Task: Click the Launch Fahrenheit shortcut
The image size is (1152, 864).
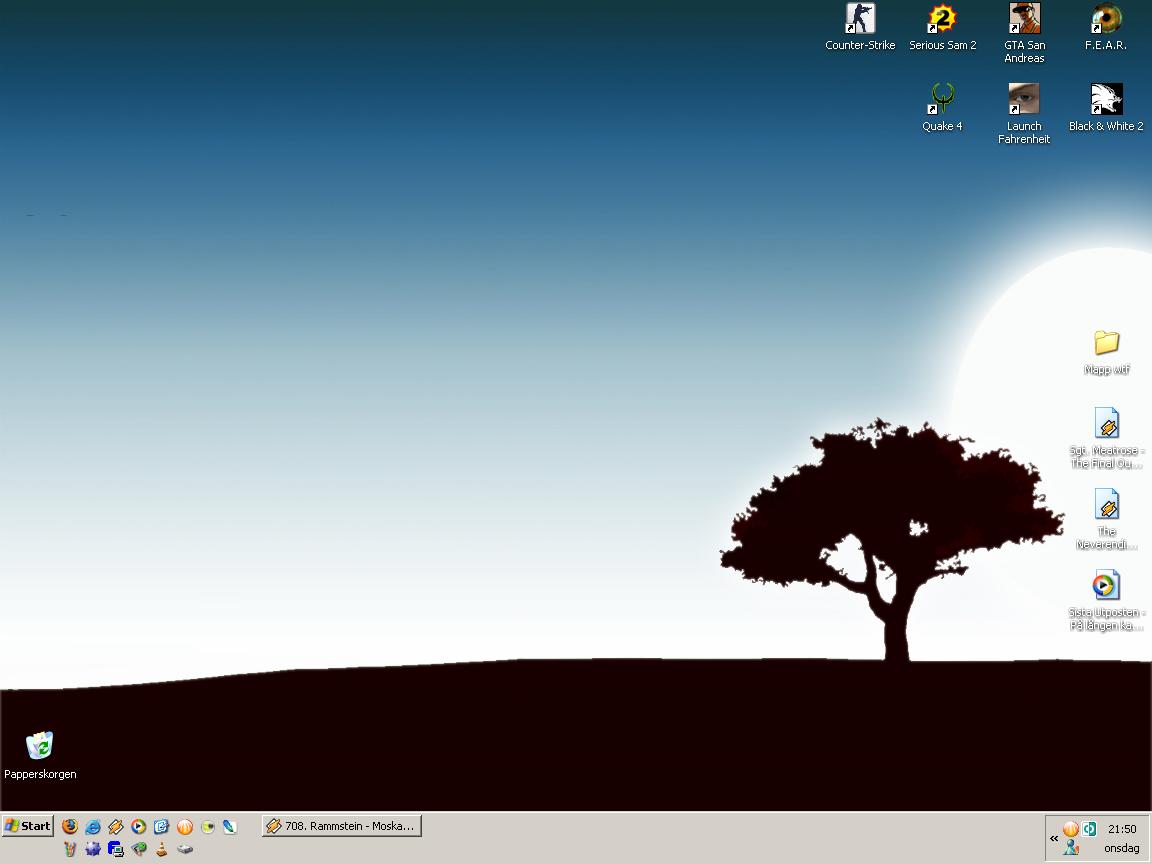Action: click(x=1024, y=114)
